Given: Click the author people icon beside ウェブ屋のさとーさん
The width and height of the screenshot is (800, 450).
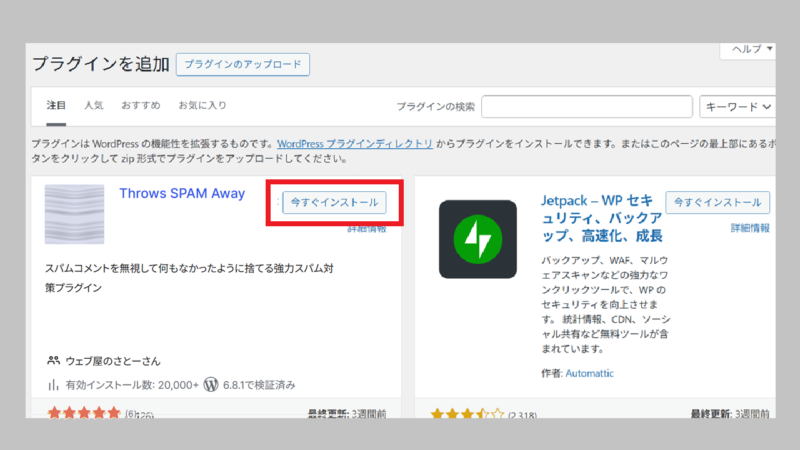Looking at the screenshot, I should click(53, 361).
